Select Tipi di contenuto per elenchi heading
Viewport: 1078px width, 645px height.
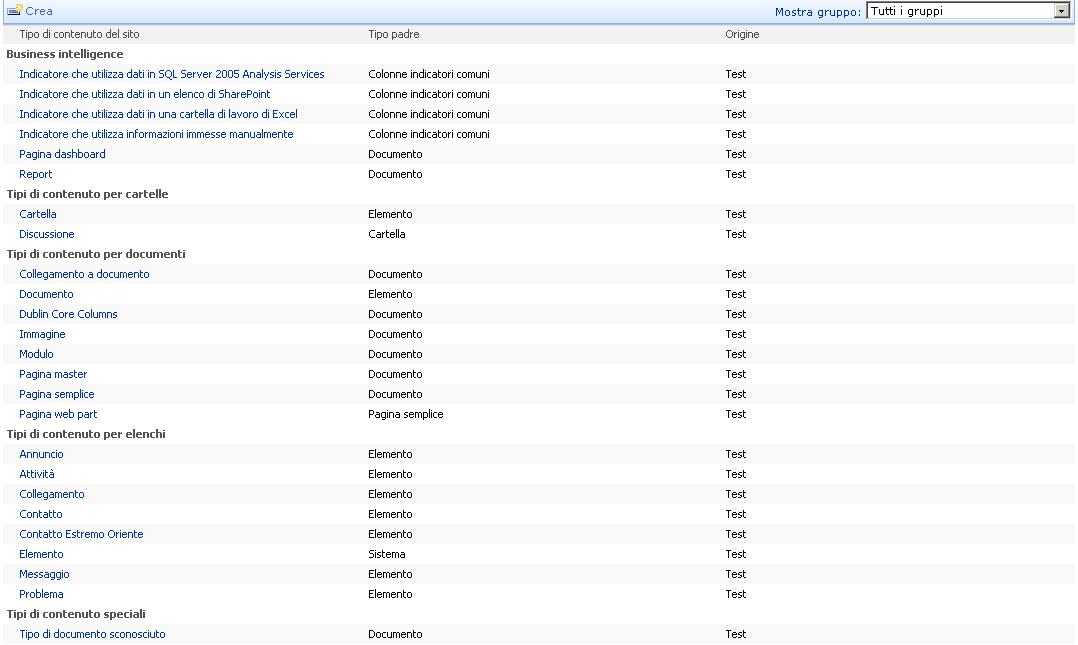coord(86,434)
